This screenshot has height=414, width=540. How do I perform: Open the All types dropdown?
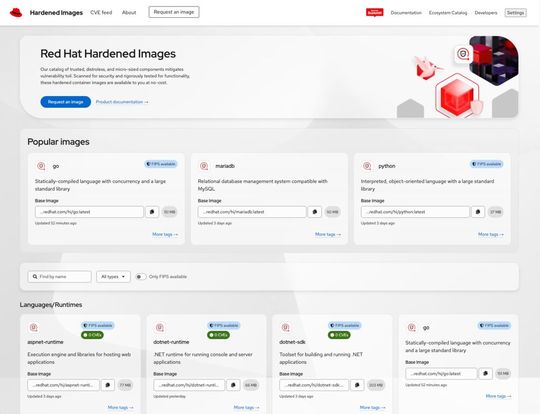pos(113,277)
